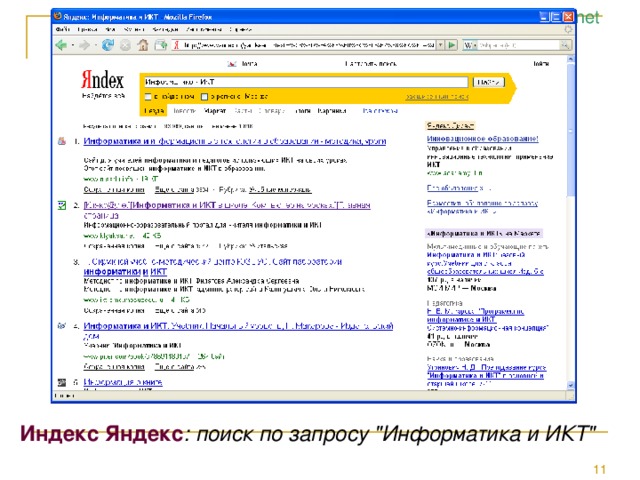Click the Forward navigation arrow

pyautogui.click(x=84, y=45)
